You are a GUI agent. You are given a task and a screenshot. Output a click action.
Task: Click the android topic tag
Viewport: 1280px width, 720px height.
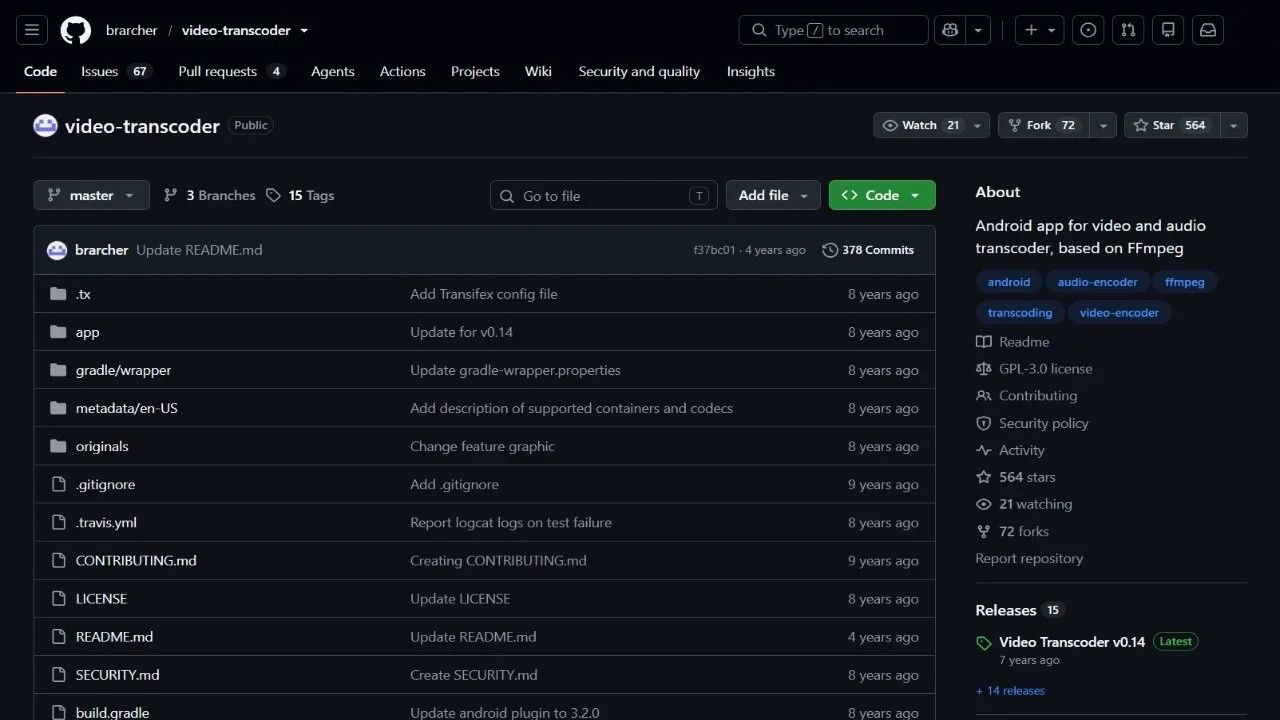pyautogui.click(x=1009, y=282)
